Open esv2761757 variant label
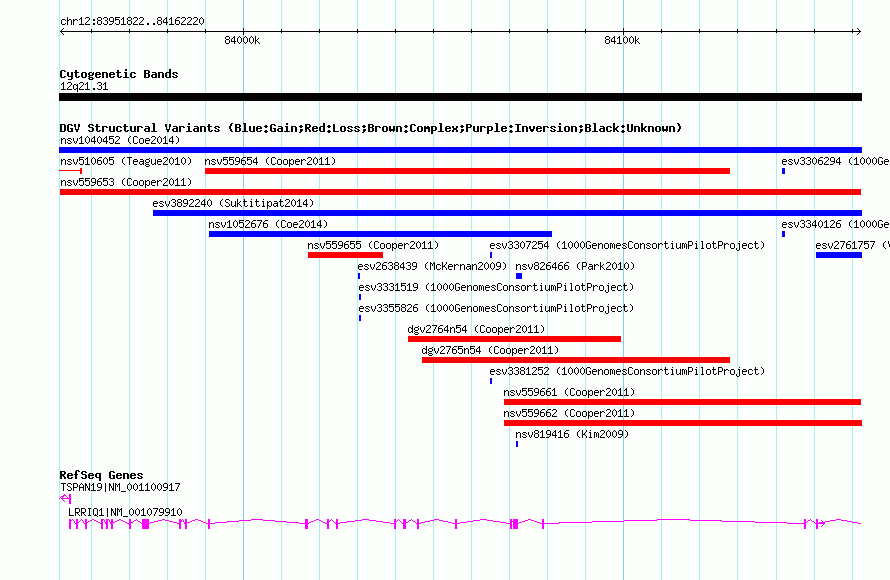Viewport: 890px width, 580px height. [x=852, y=245]
